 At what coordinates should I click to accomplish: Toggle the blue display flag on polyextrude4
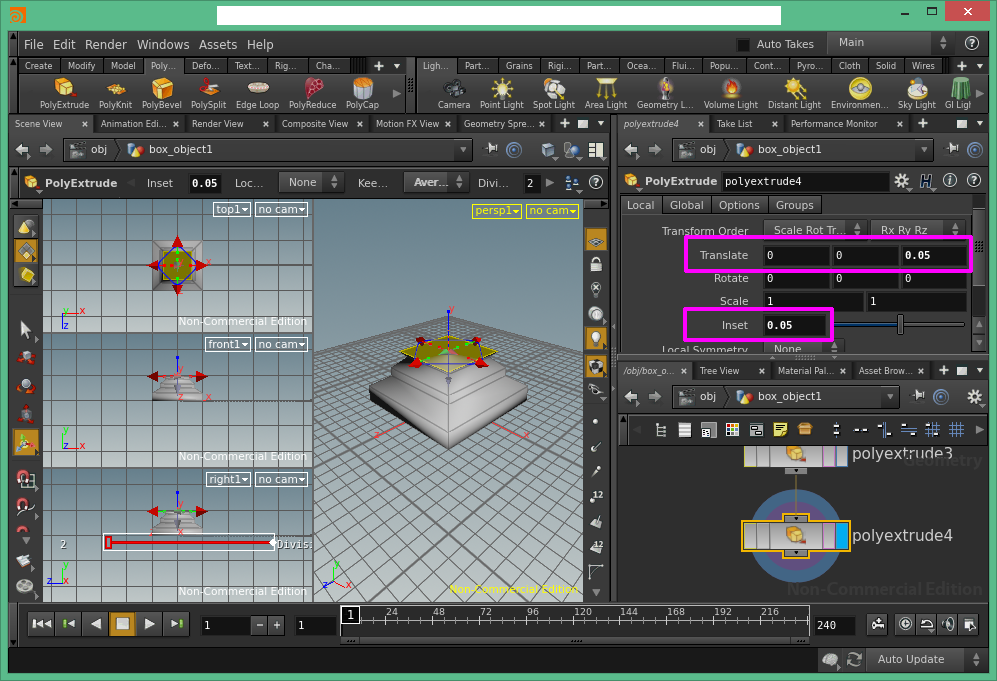pyautogui.click(x=842, y=535)
